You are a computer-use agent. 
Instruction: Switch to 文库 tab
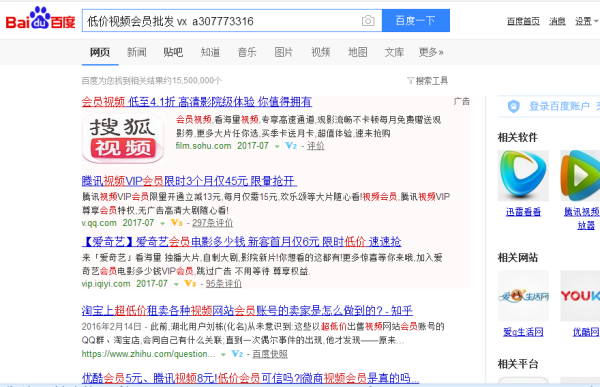[394, 52]
